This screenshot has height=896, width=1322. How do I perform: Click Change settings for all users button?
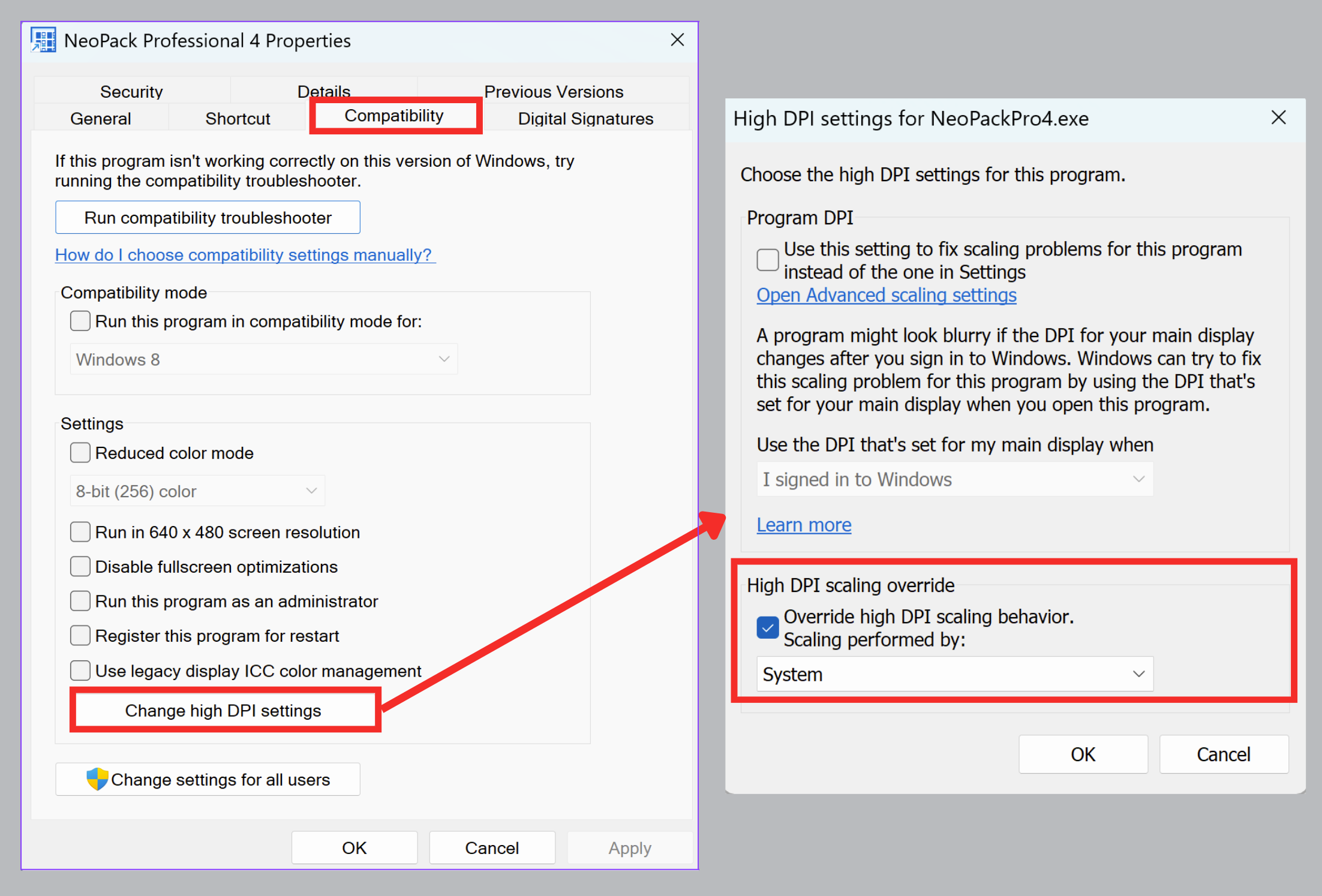click(208, 779)
